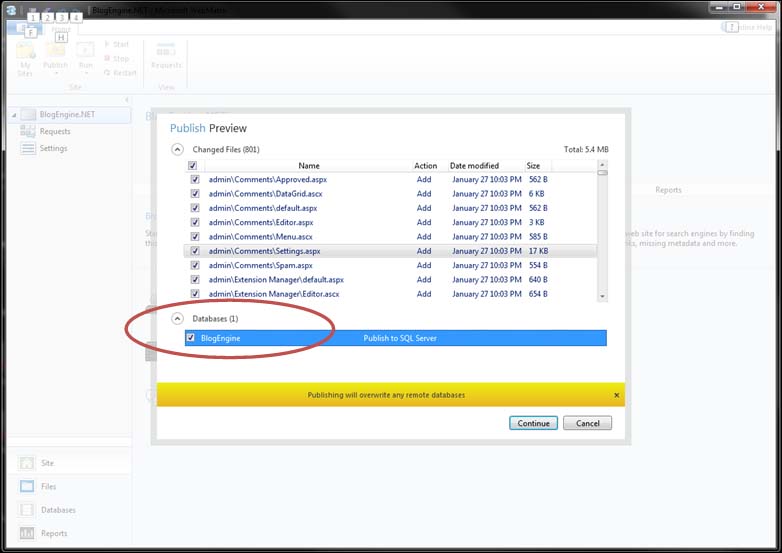Screen dimensions: 782x553
Task: Dismiss the yellow overwrite warning banner
Action: click(616, 395)
